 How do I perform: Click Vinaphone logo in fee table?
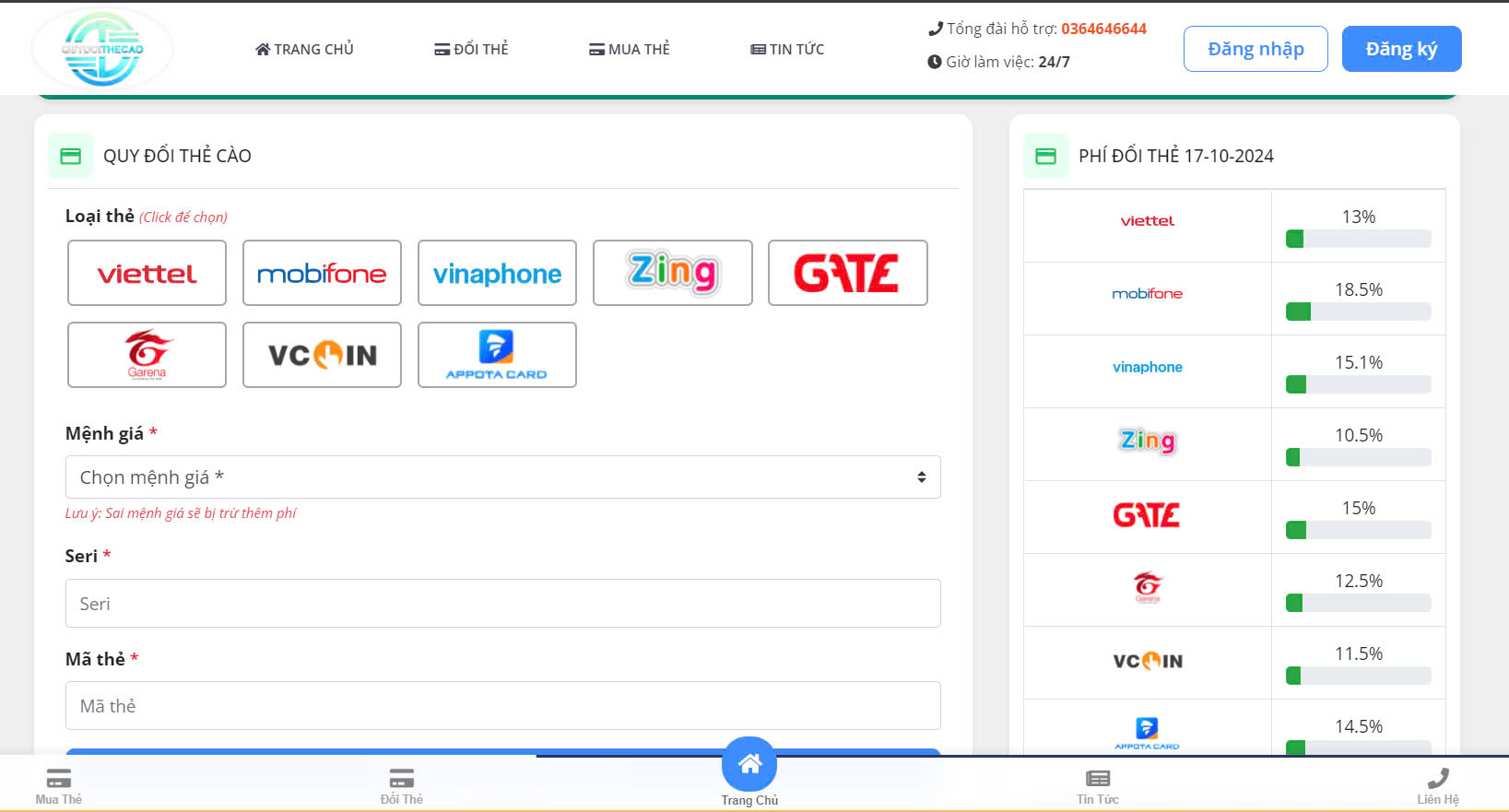click(1148, 367)
